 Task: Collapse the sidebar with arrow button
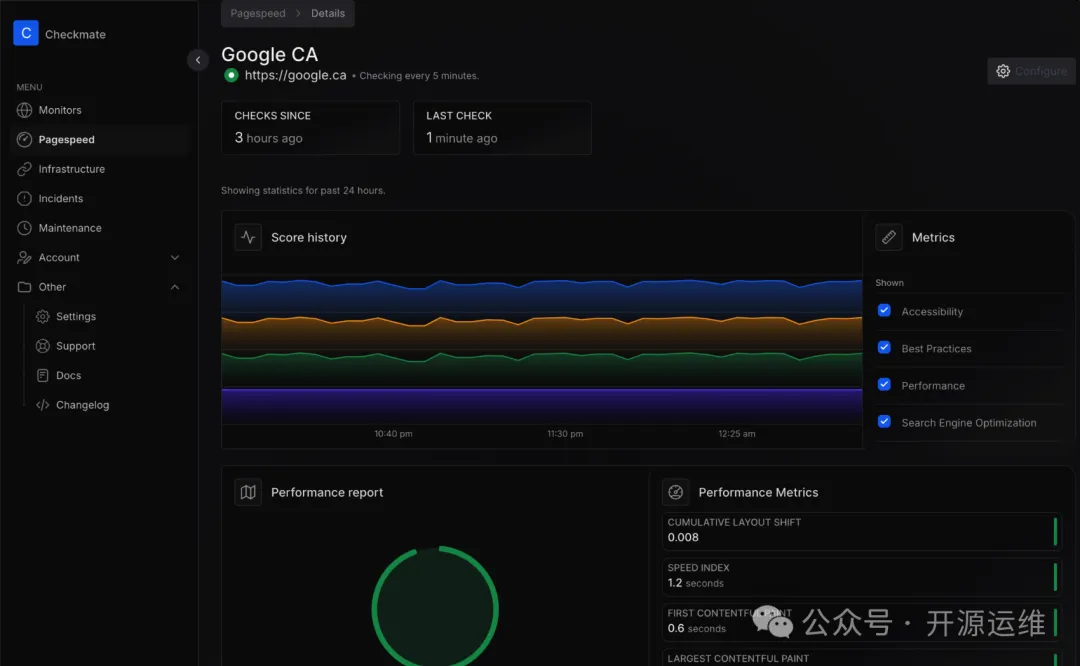click(x=198, y=60)
